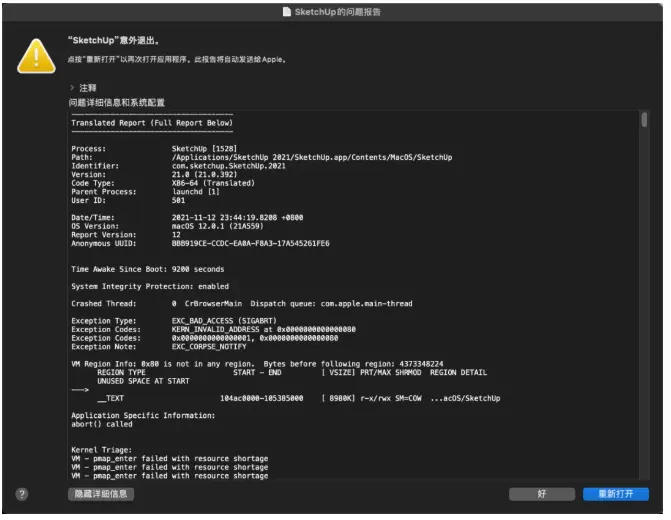Click the Process value 'SketchUp [1528]'

point(204,149)
